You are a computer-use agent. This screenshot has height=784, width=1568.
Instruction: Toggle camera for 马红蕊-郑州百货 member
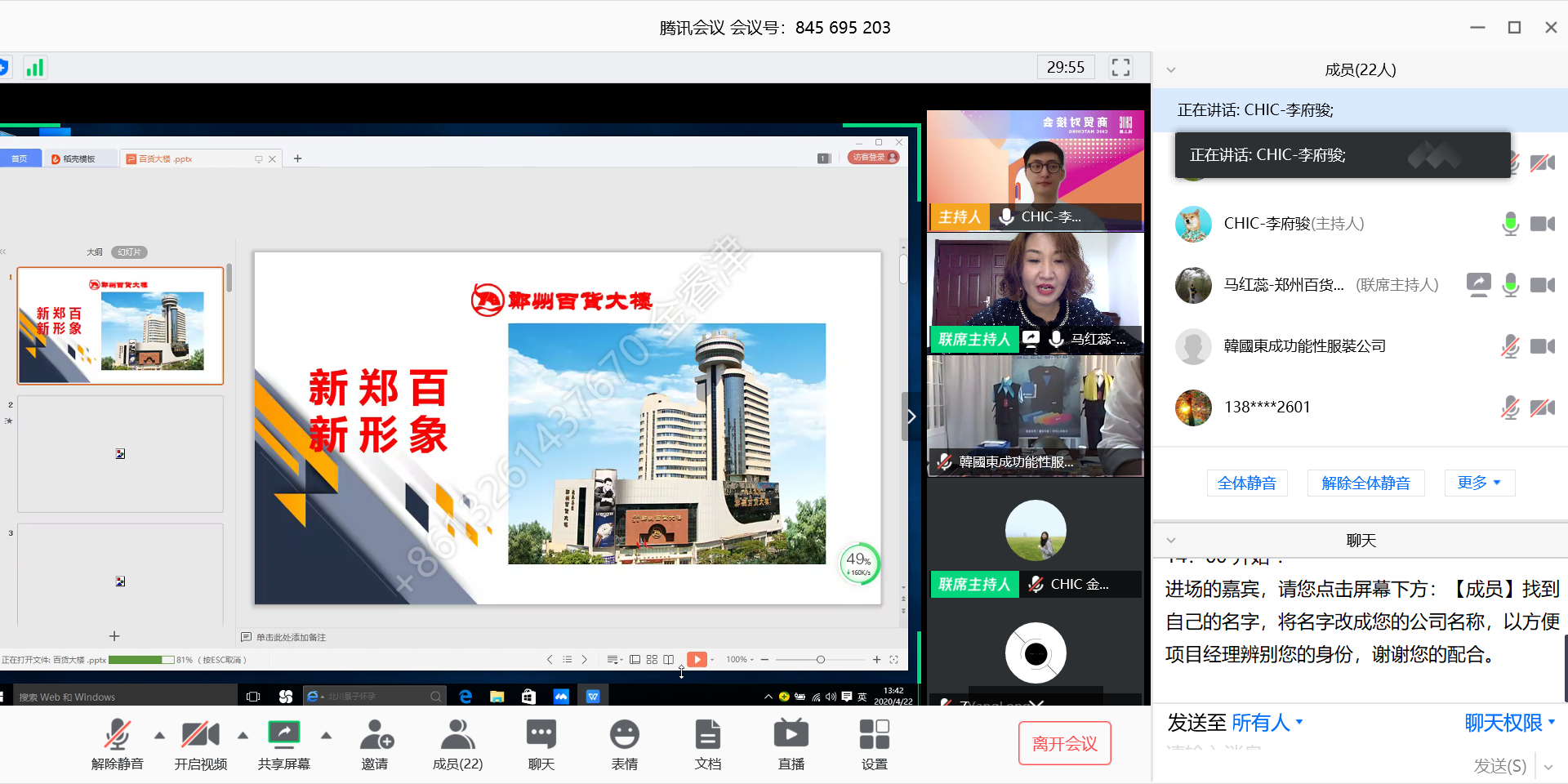coord(1543,284)
